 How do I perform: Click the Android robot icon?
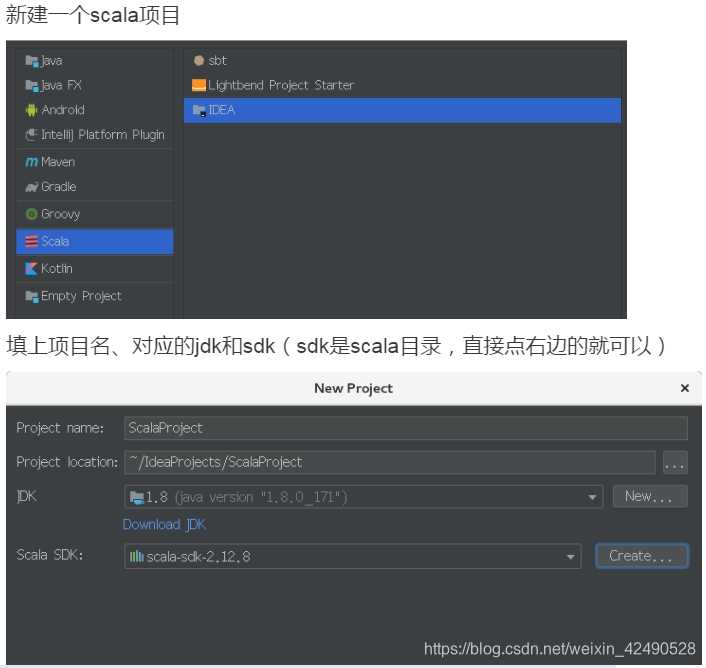coord(32,110)
